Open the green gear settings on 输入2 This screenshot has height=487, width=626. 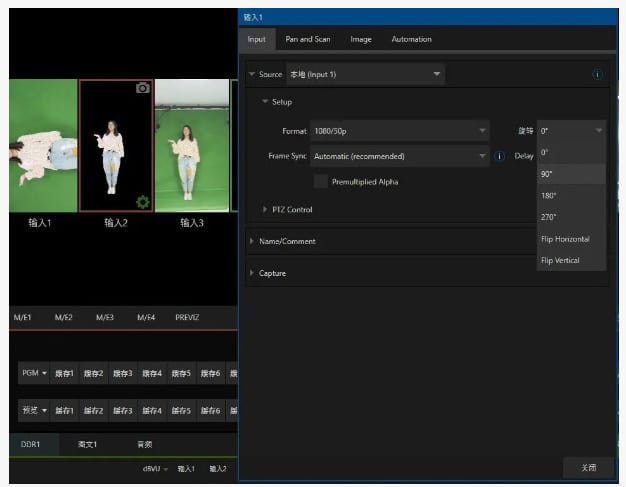point(142,202)
